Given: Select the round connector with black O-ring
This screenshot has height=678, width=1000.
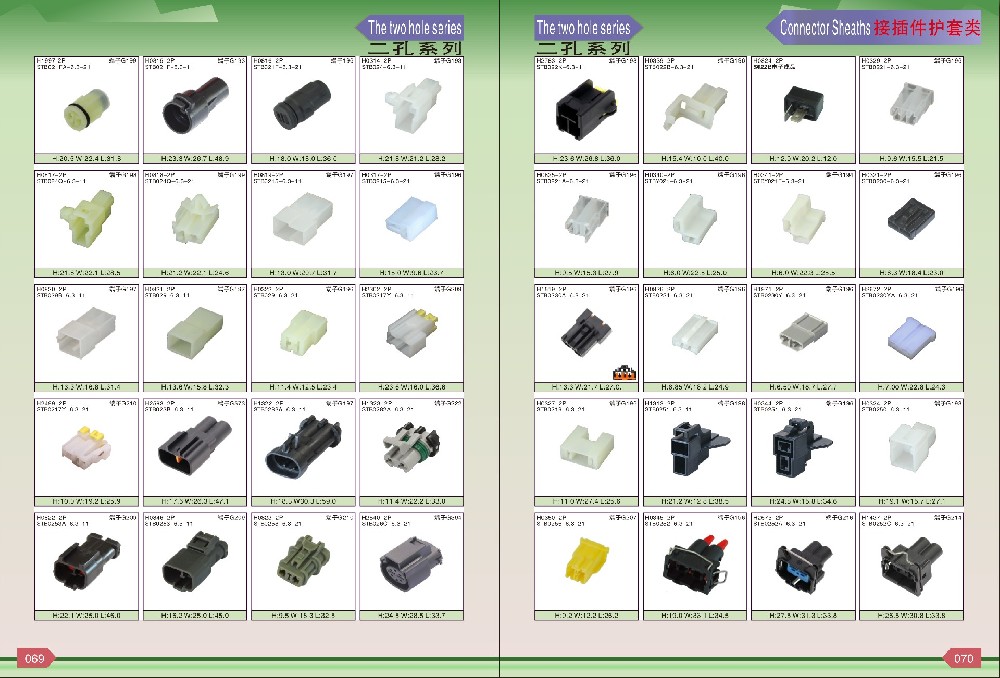Looking at the screenshot, I should click(86, 112).
